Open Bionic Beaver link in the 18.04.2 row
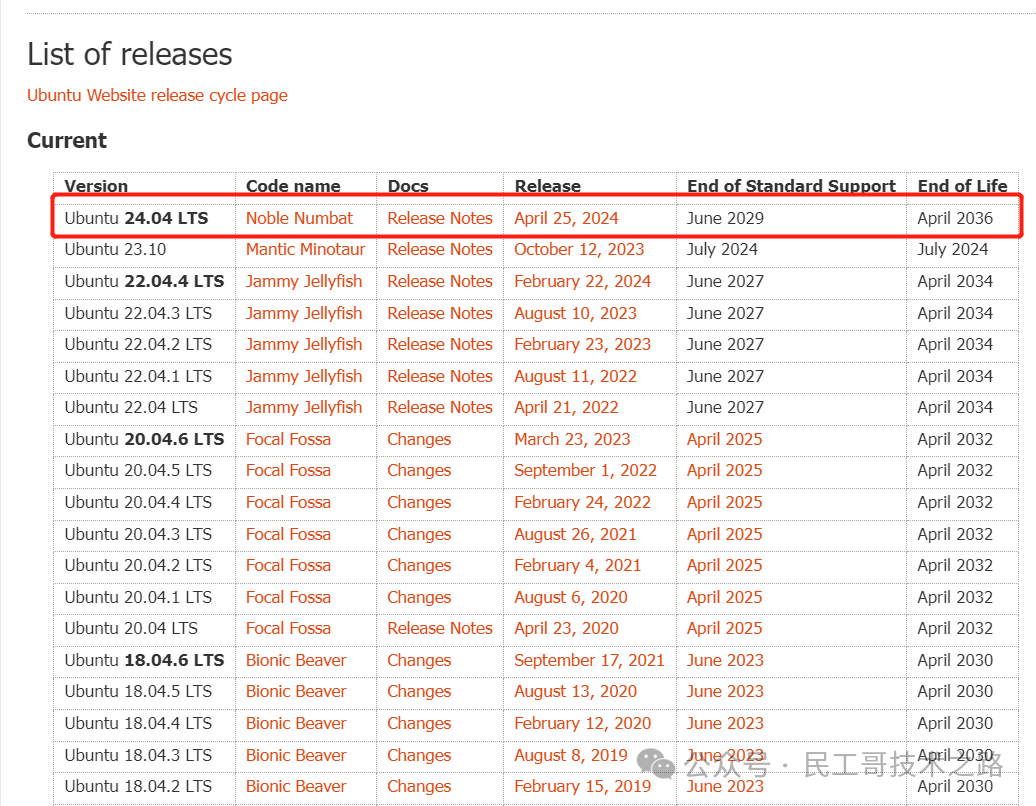 296,786
